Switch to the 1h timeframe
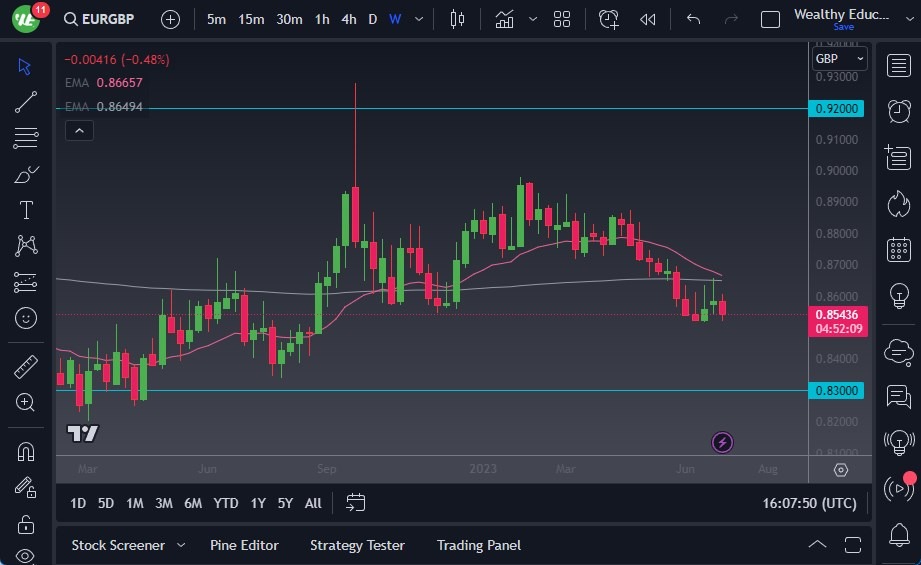Screen dimensions: 921x565 [x=322, y=19]
